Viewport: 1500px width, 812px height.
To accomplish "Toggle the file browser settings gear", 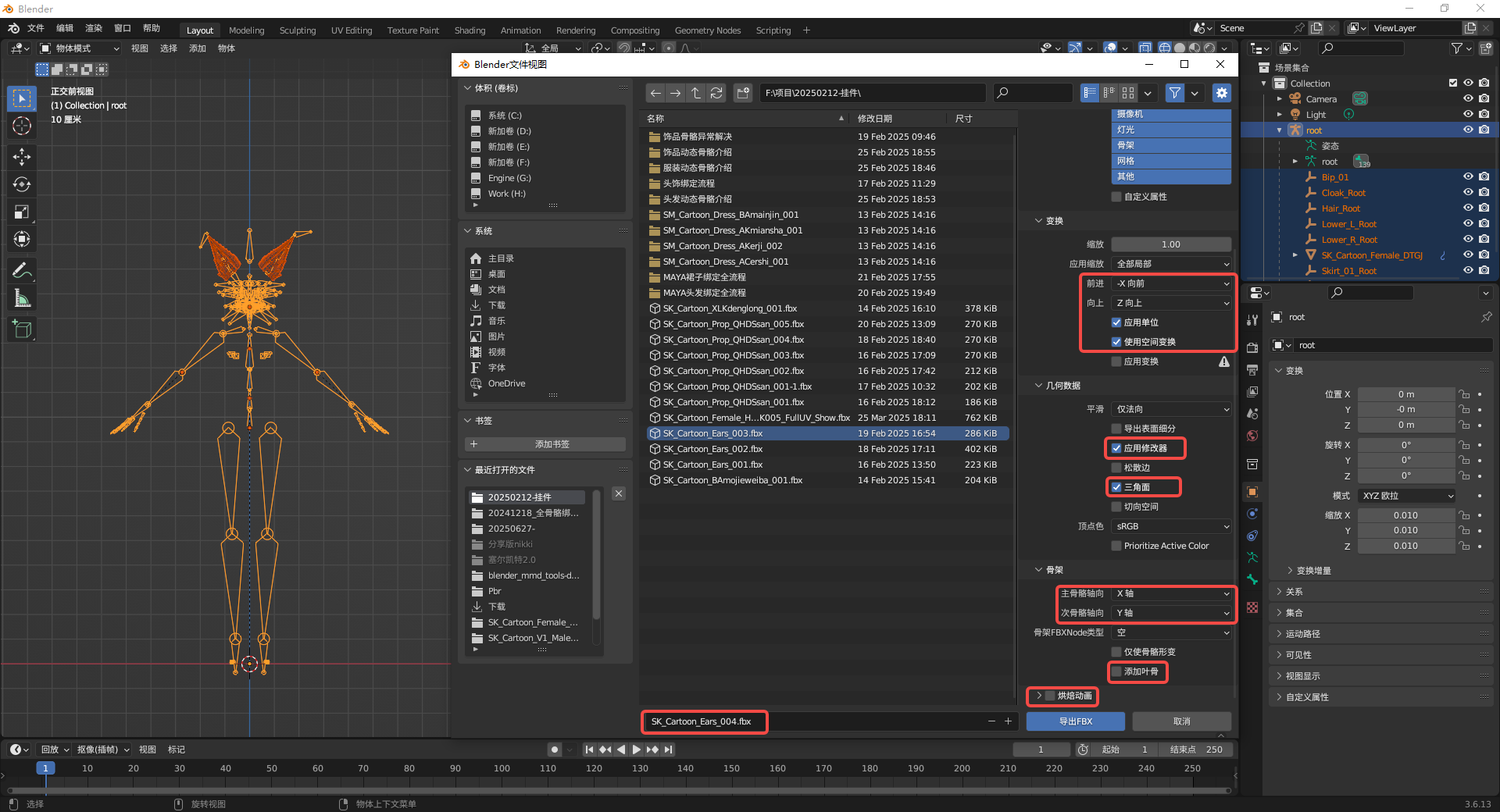I will click(x=1221, y=93).
